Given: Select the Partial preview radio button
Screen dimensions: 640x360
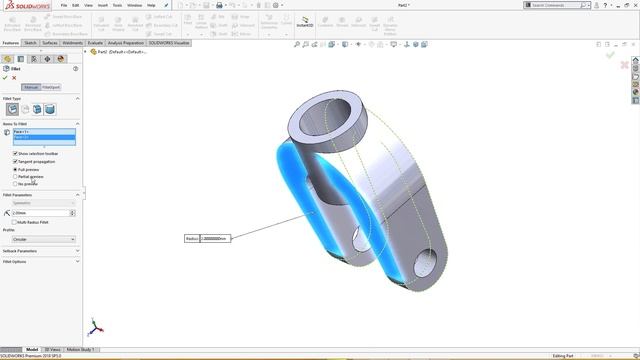Looking at the screenshot, I should [15, 177].
